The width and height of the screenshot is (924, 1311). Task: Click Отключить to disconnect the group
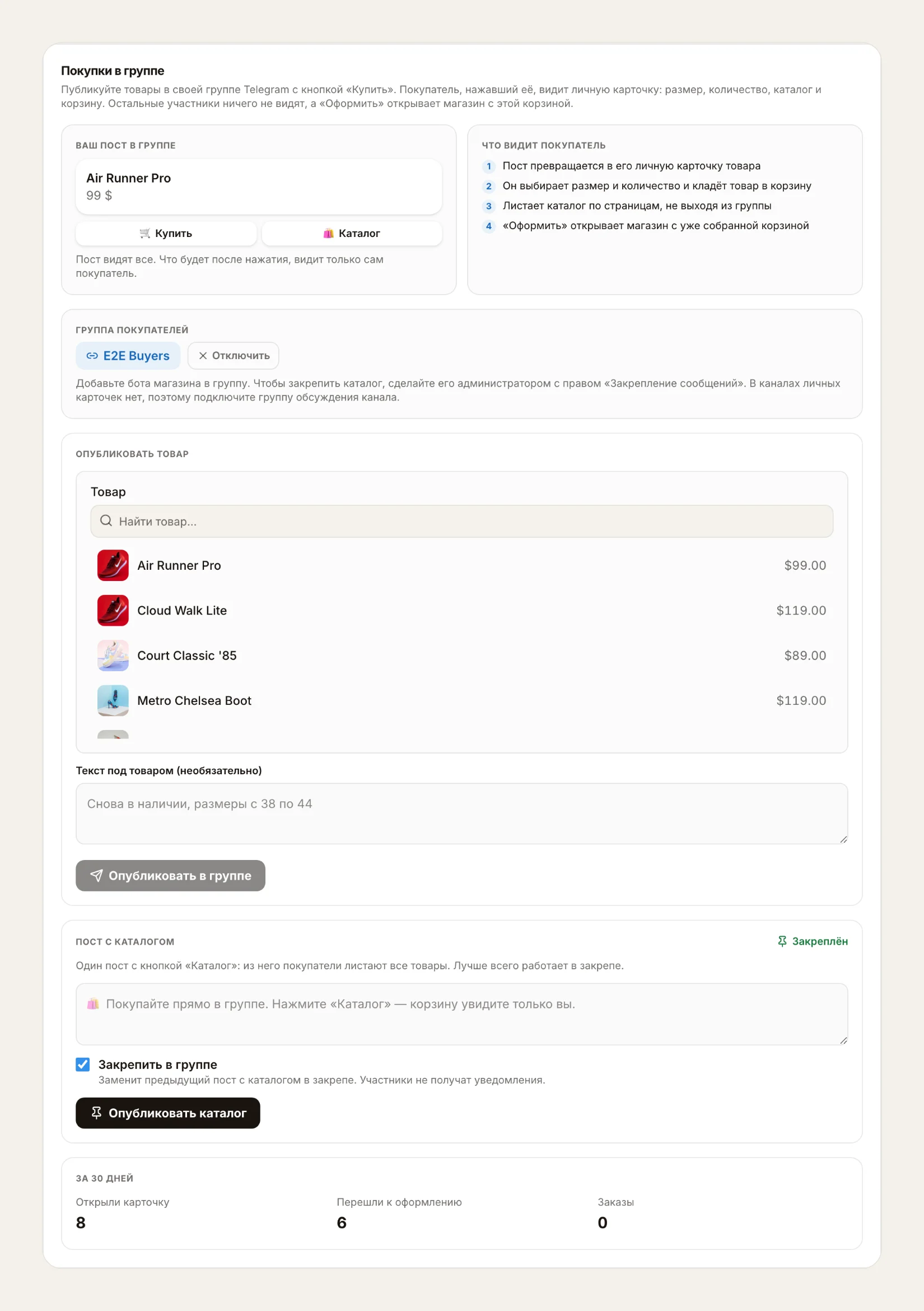(x=233, y=356)
